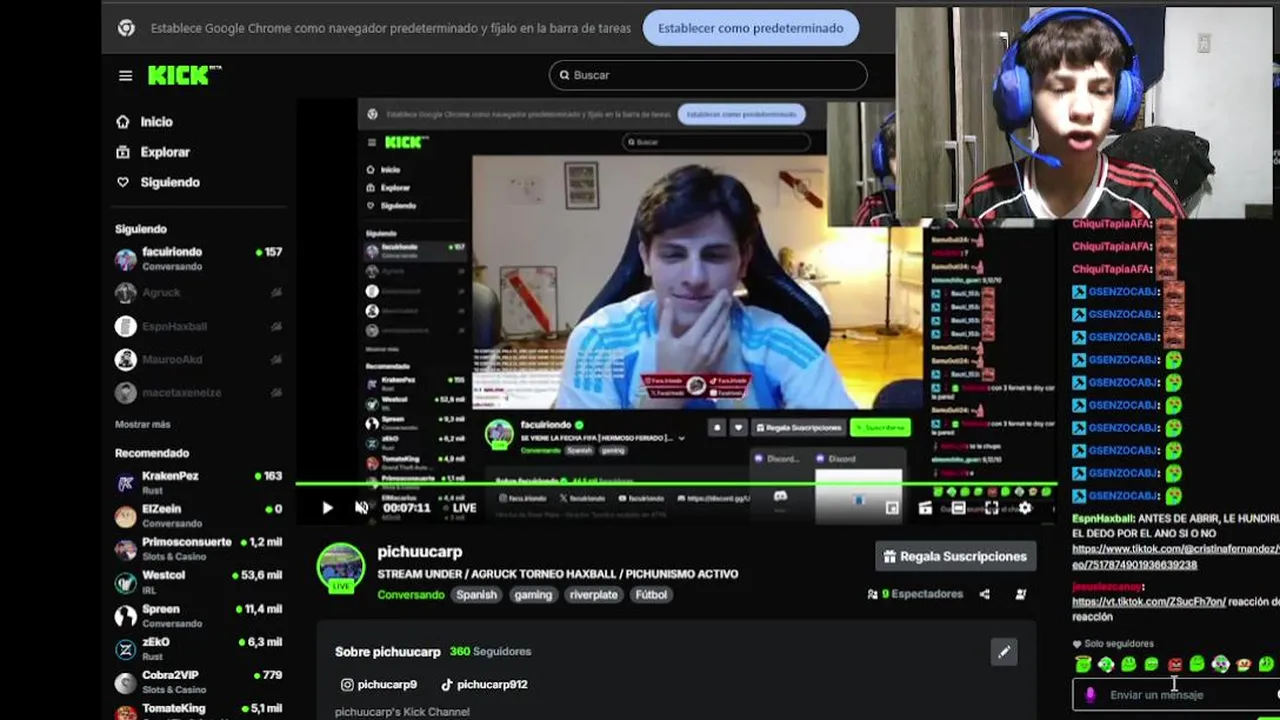Click Sobre pichuucarp heading
1280x720 pixels.
coord(387,651)
